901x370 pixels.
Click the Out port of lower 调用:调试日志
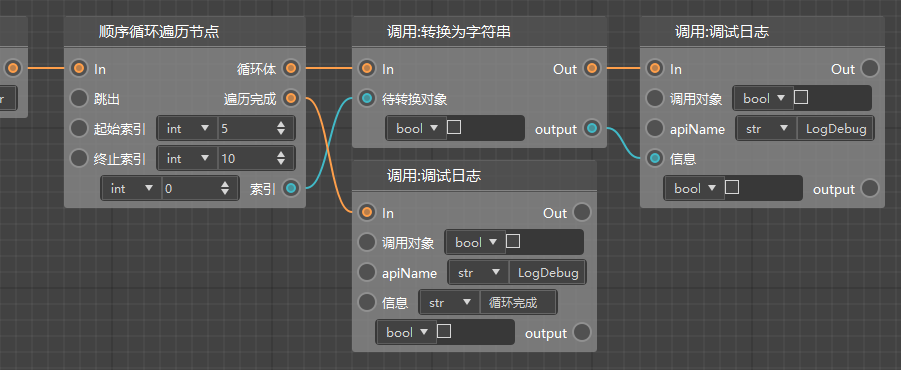582,213
